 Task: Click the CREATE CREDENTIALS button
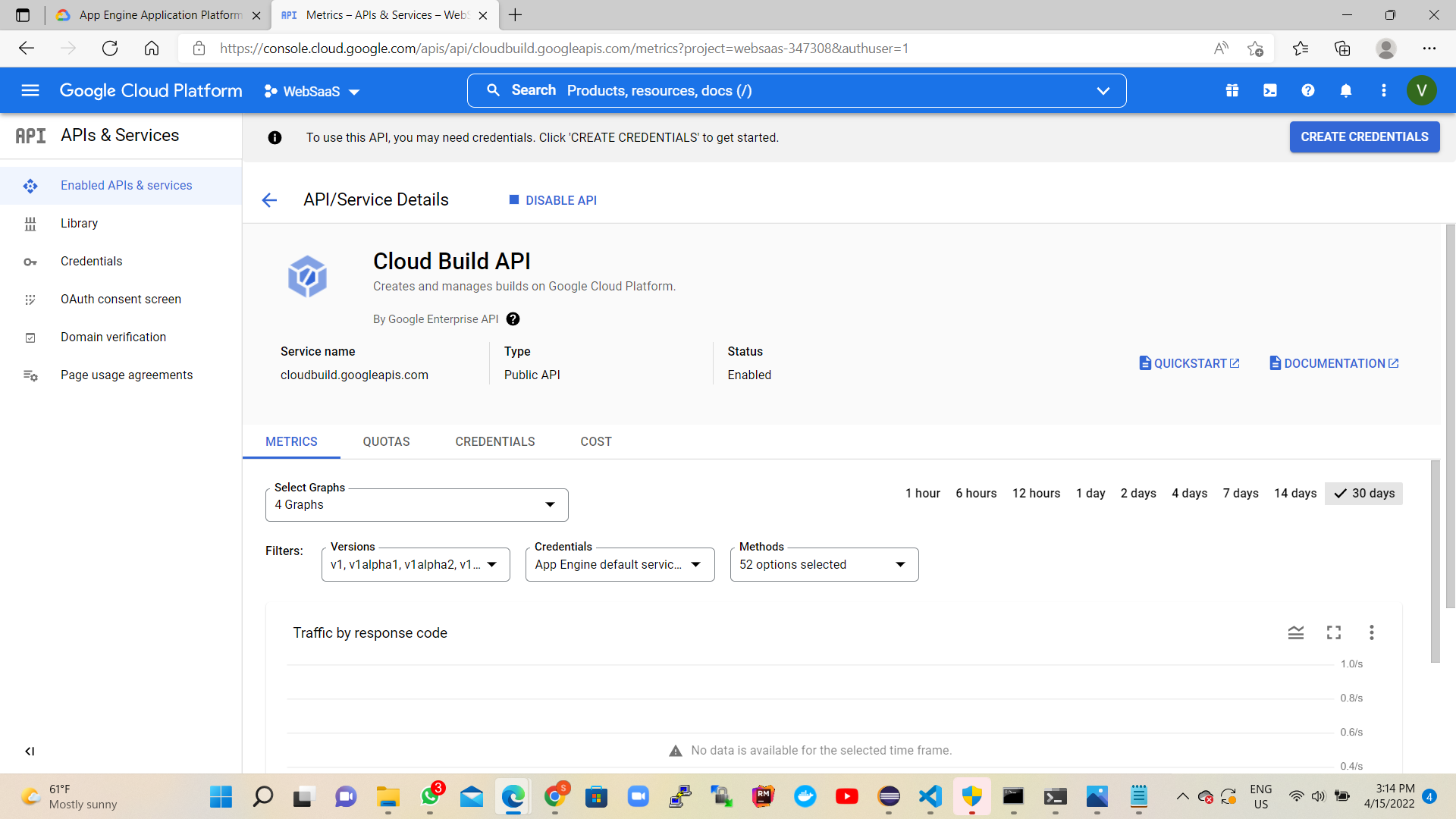(1364, 137)
